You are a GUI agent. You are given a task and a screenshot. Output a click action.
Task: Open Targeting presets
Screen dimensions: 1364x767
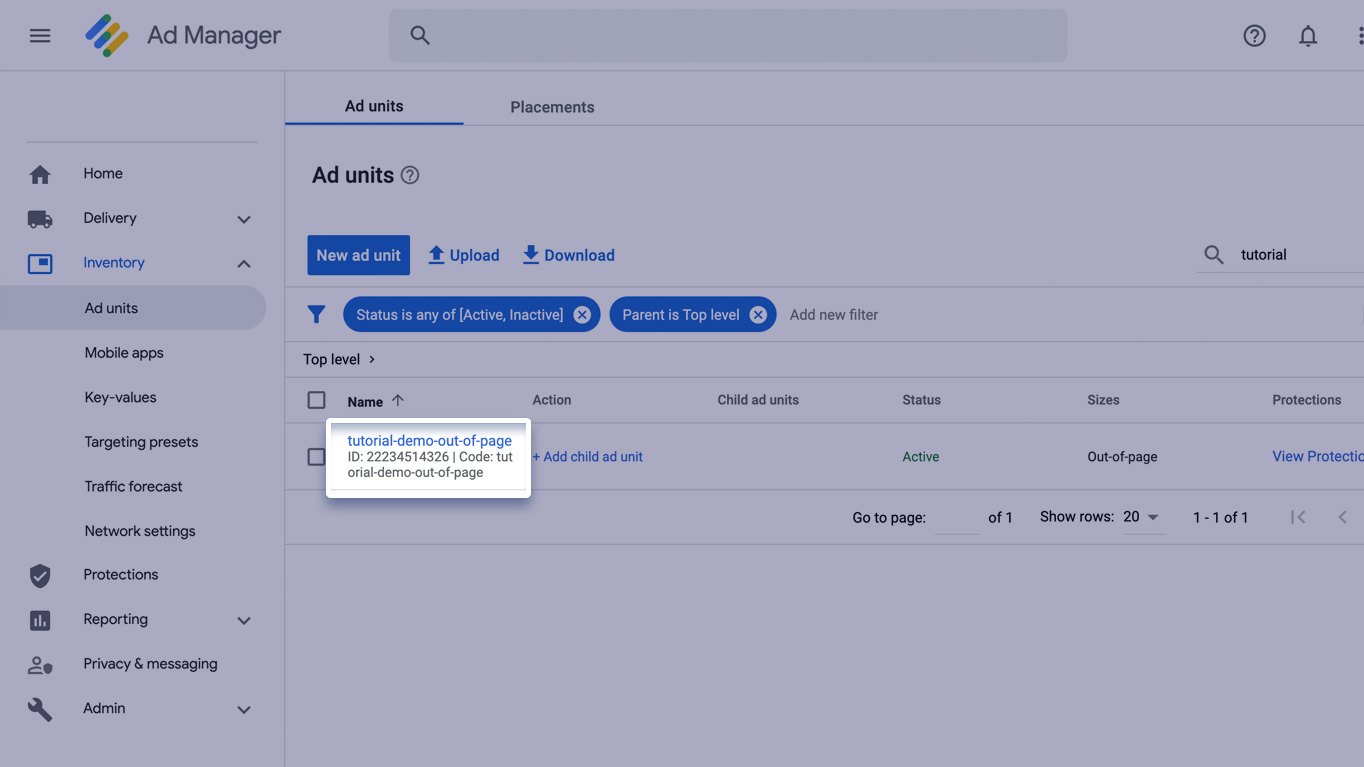141,442
